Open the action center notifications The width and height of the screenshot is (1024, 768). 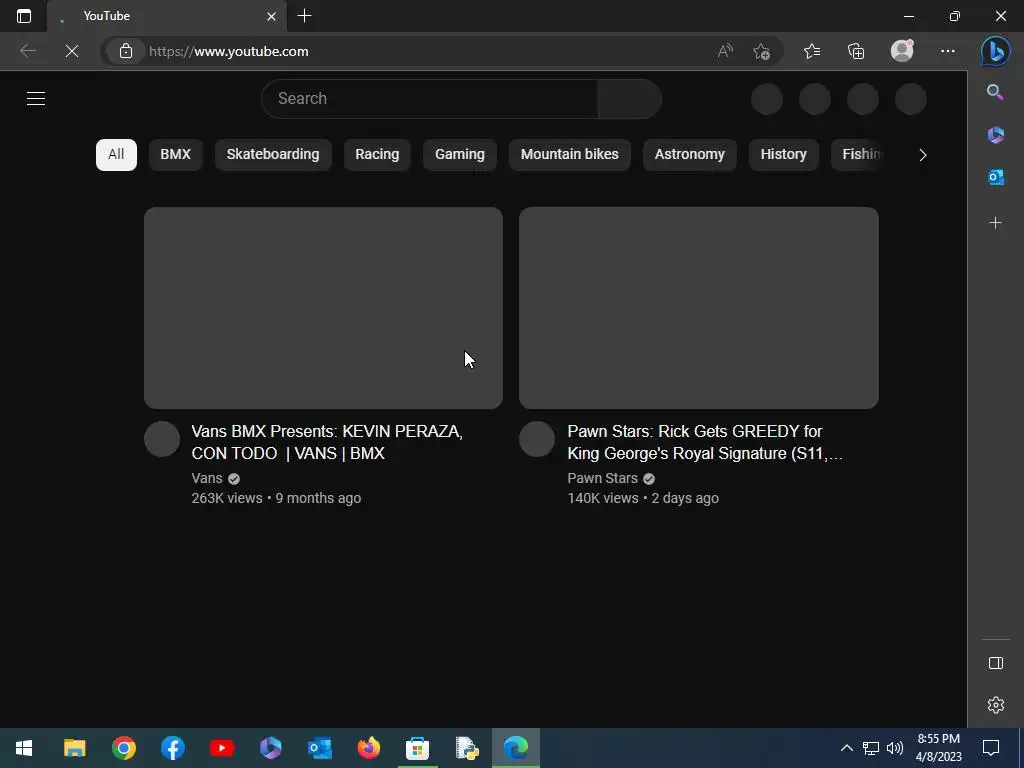click(x=991, y=748)
